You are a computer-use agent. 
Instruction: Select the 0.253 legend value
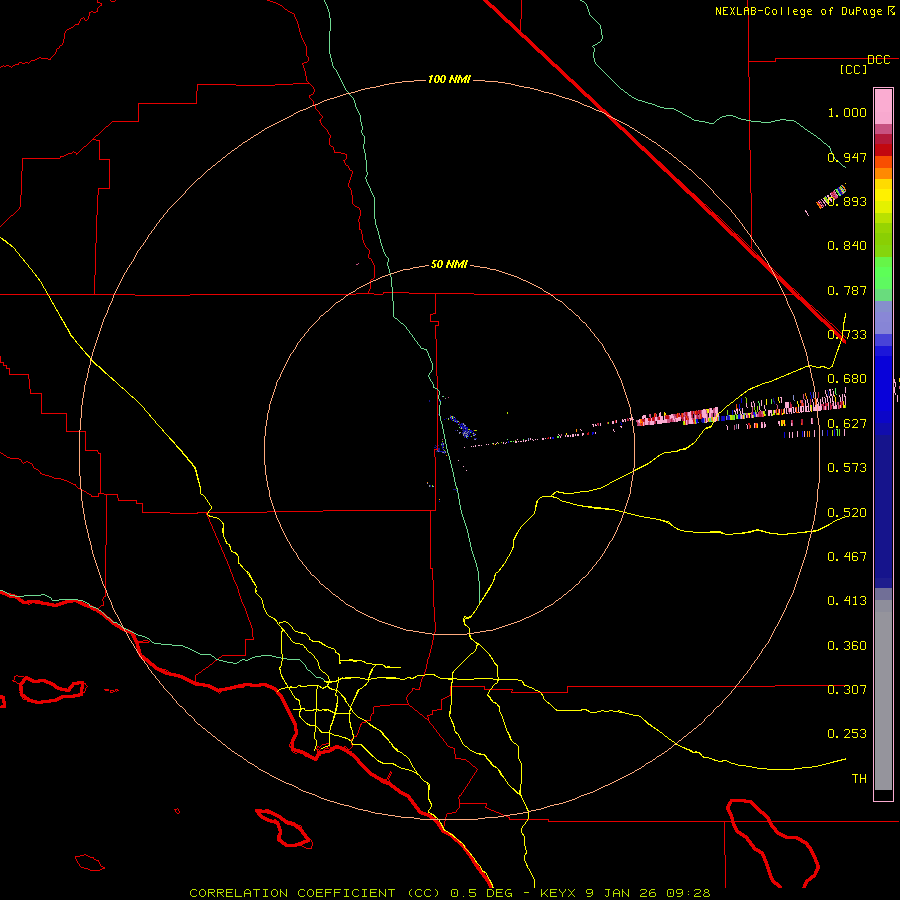click(847, 734)
